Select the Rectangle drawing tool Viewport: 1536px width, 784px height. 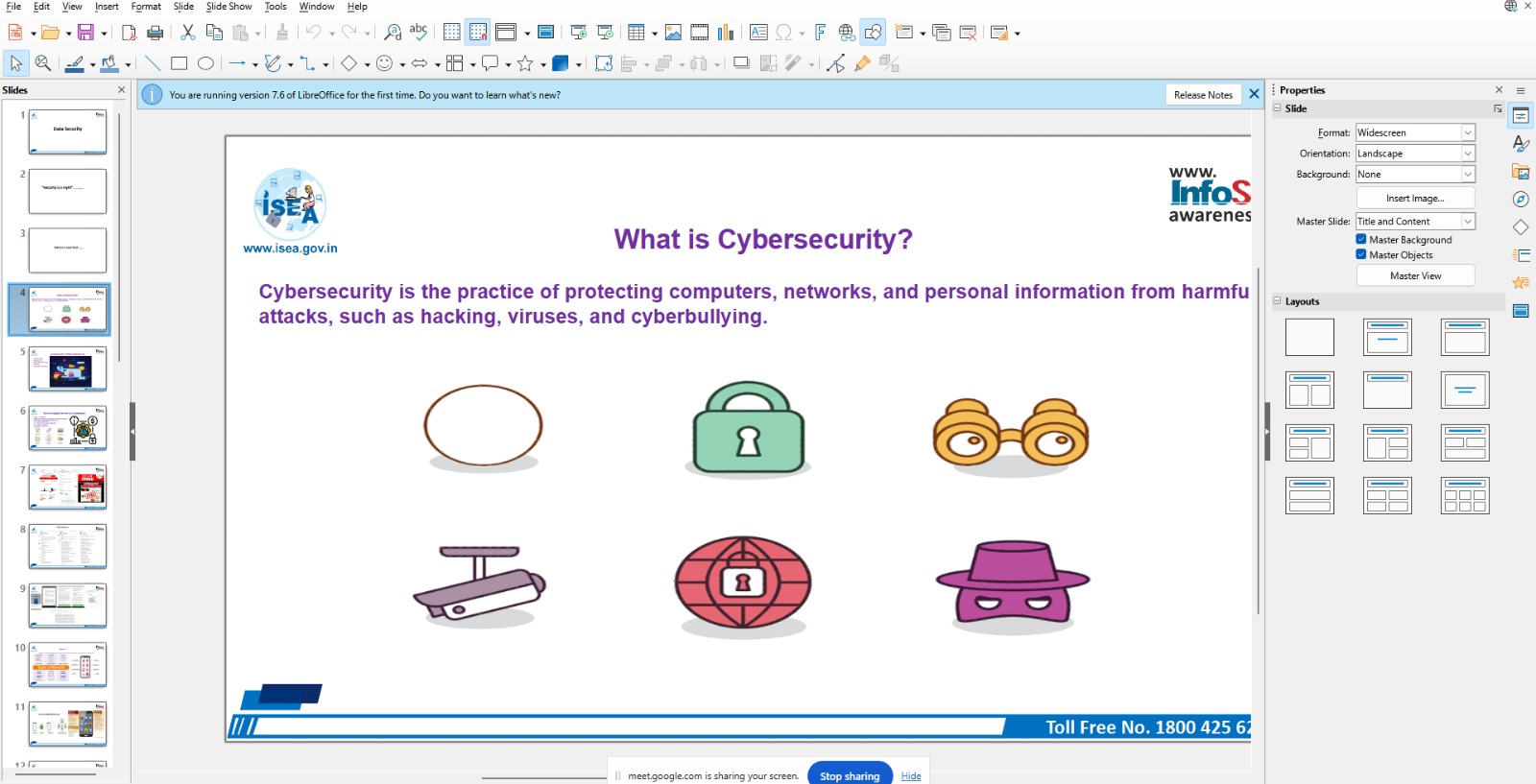(179, 63)
